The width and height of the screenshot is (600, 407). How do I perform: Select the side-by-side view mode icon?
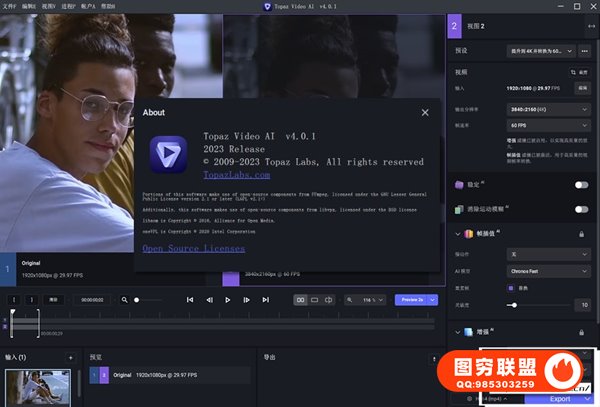click(x=300, y=299)
